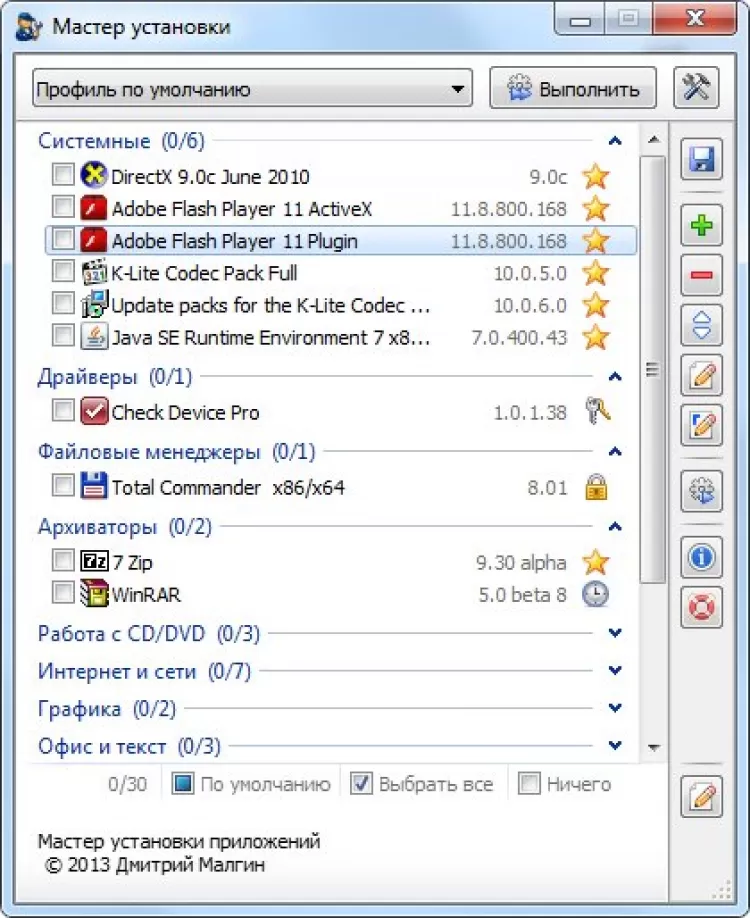Click the blue floppy disk save icon
The height and width of the screenshot is (918, 750).
(x=701, y=159)
